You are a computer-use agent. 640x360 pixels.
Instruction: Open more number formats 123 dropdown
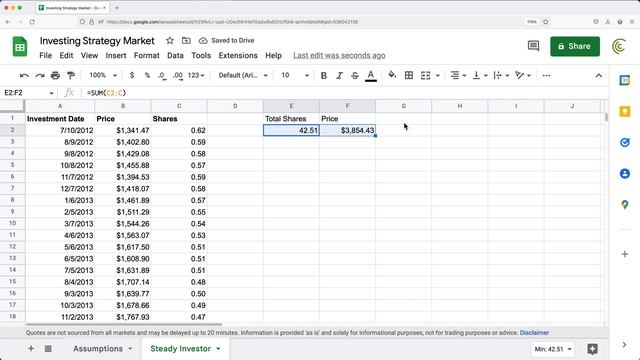[196, 76]
